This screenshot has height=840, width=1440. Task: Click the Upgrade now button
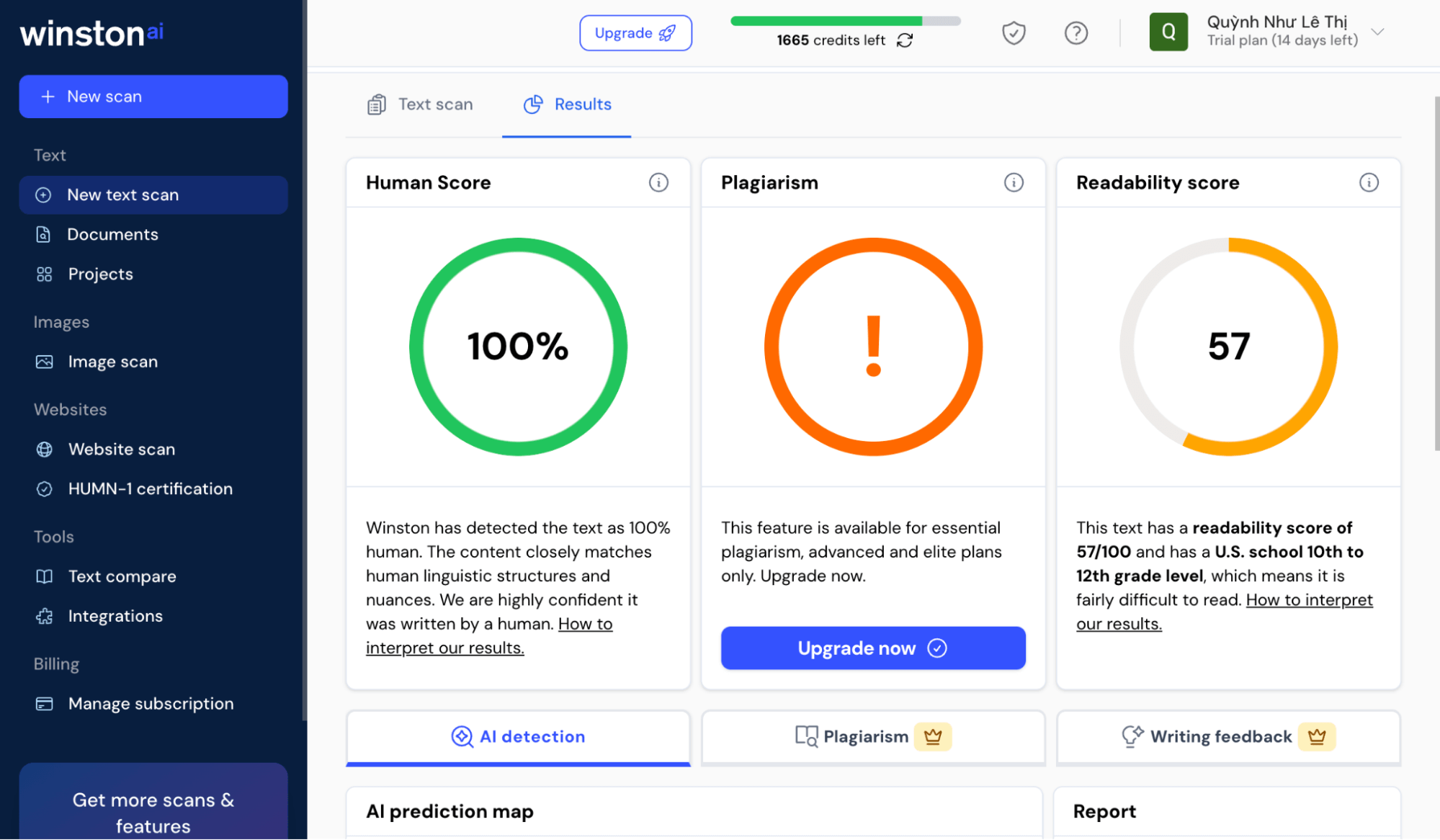coord(873,648)
